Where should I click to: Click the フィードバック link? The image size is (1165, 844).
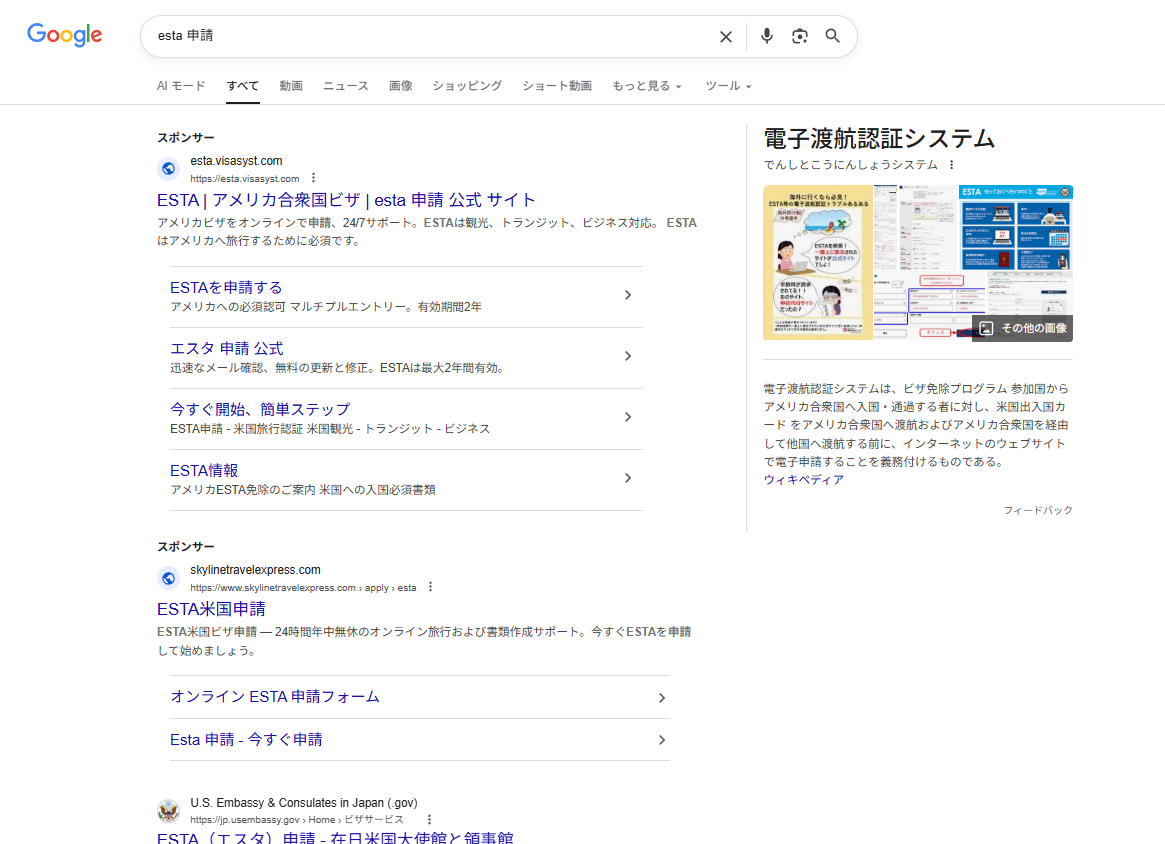(x=1038, y=510)
